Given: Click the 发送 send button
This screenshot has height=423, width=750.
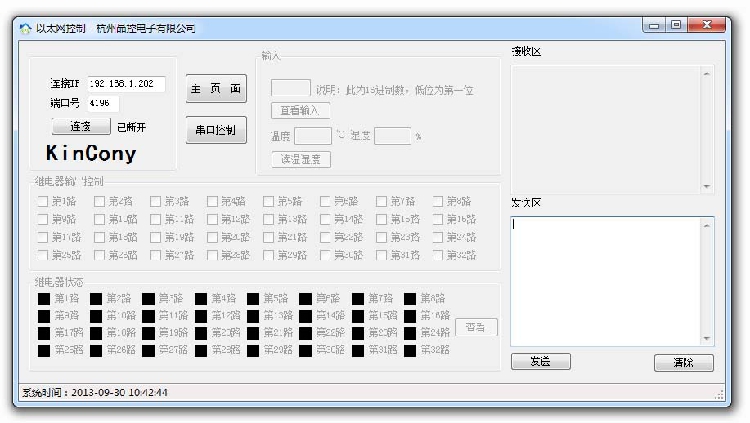Looking at the screenshot, I should click(x=540, y=362).
